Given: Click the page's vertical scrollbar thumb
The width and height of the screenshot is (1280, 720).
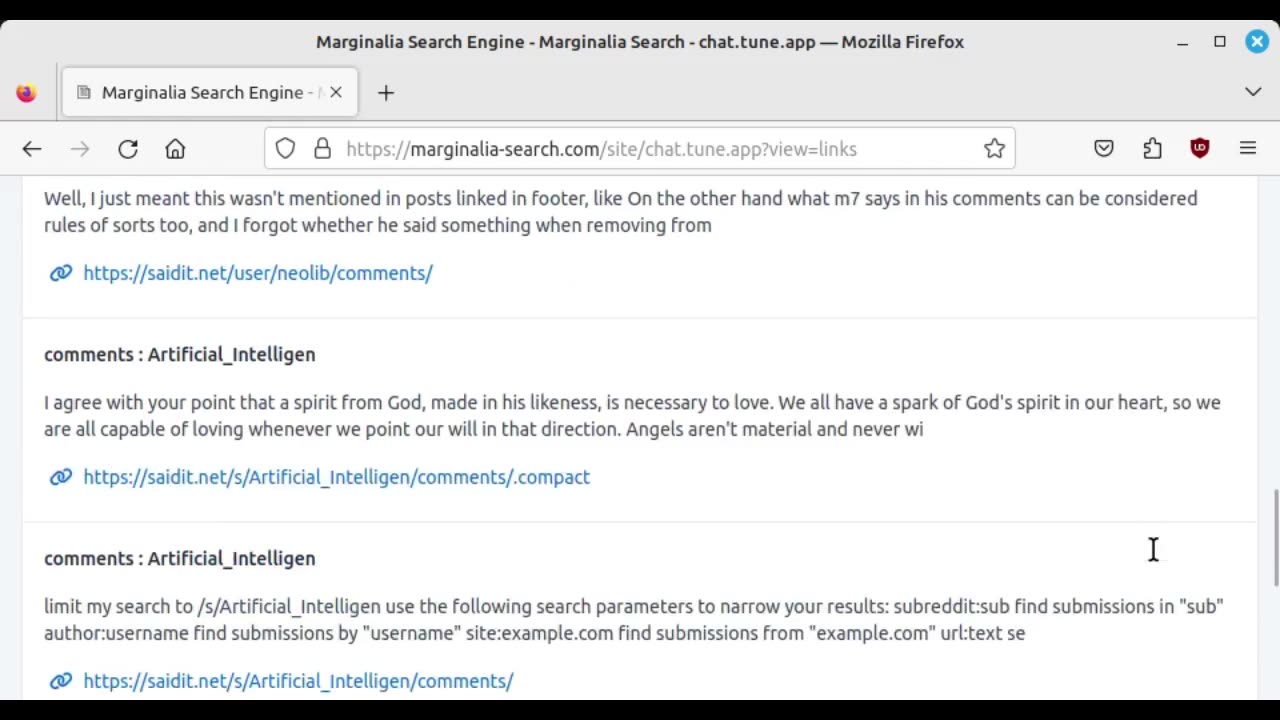Looking at the screenshot, I should 1275,537.
